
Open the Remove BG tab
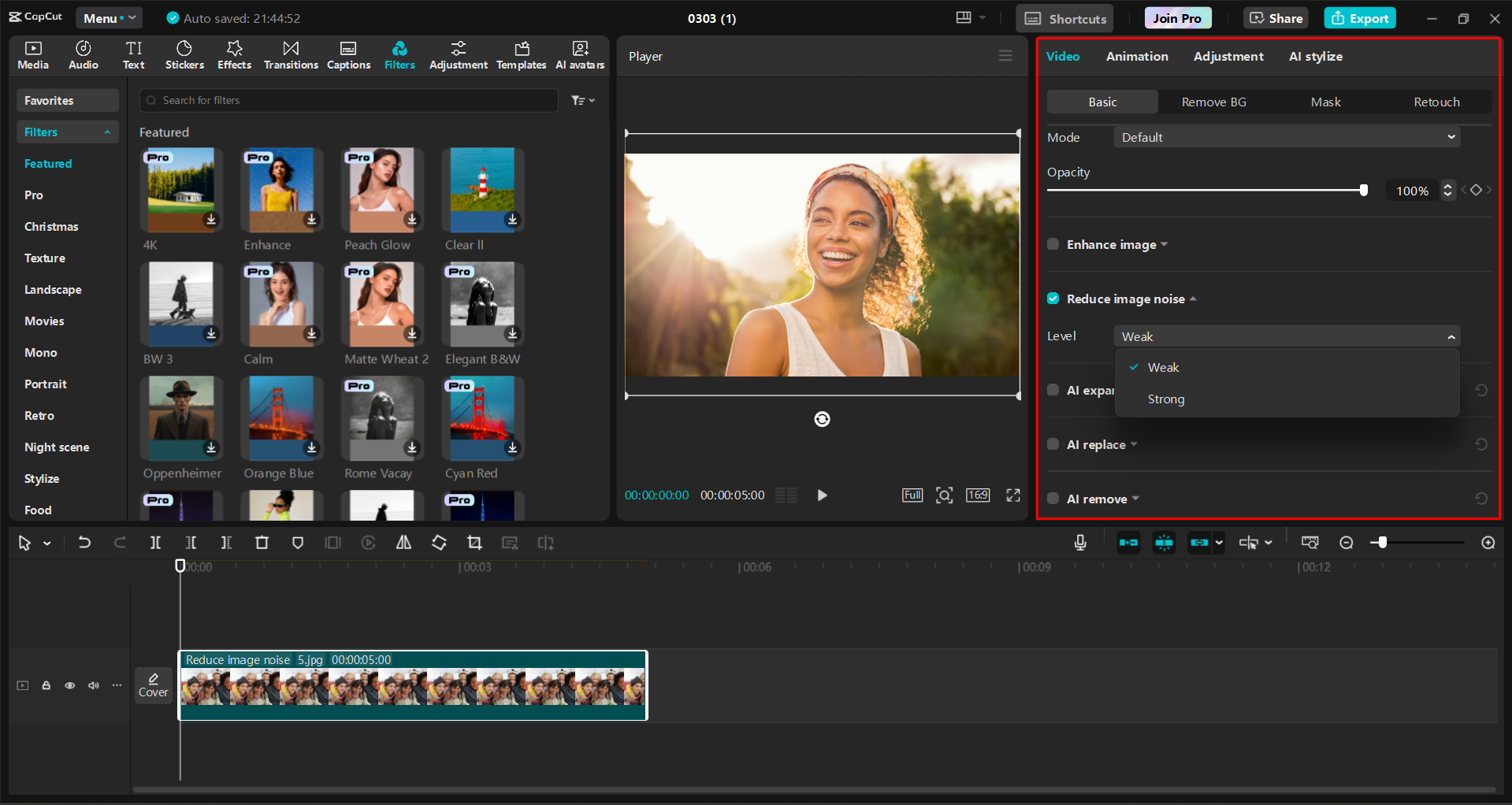1213,102
